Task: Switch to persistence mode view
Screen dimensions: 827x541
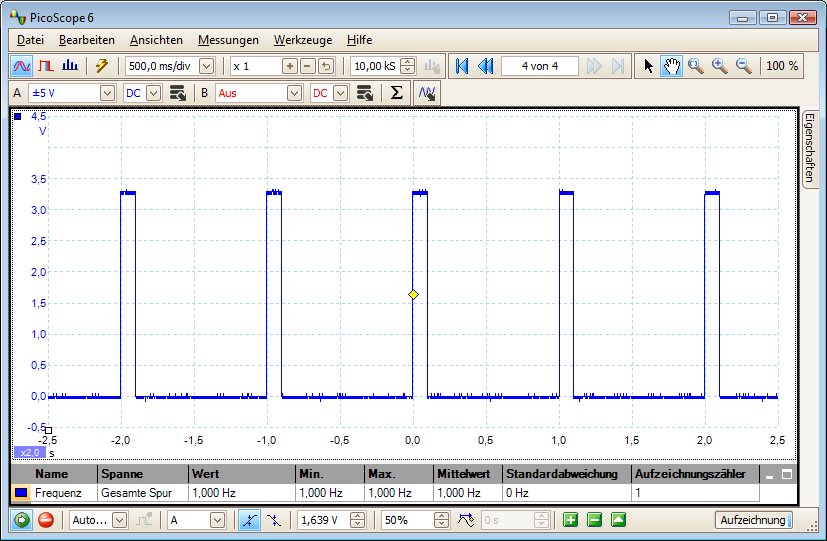Action: 45,66
